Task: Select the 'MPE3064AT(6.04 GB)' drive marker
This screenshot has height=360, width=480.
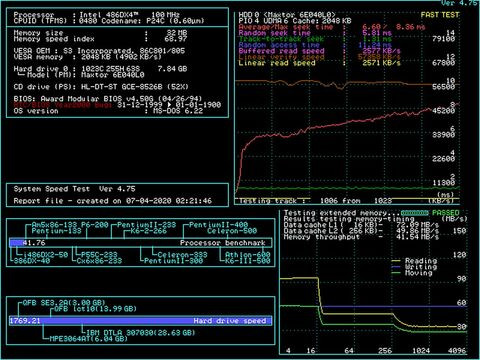Action: pos(88,339)
